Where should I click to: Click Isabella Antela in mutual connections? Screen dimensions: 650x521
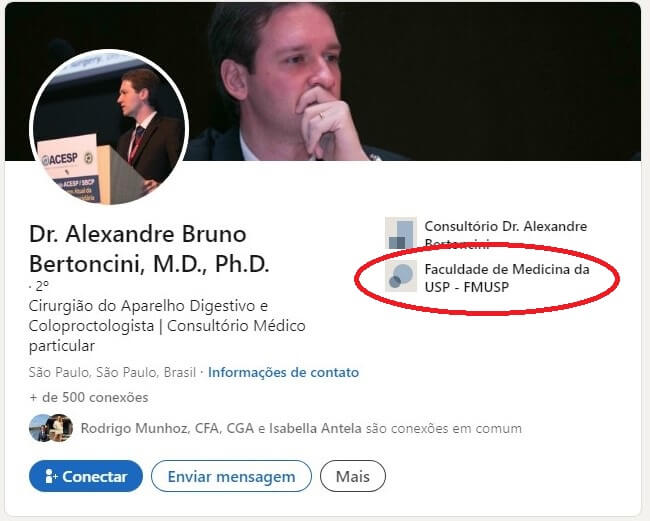(315, 428)
